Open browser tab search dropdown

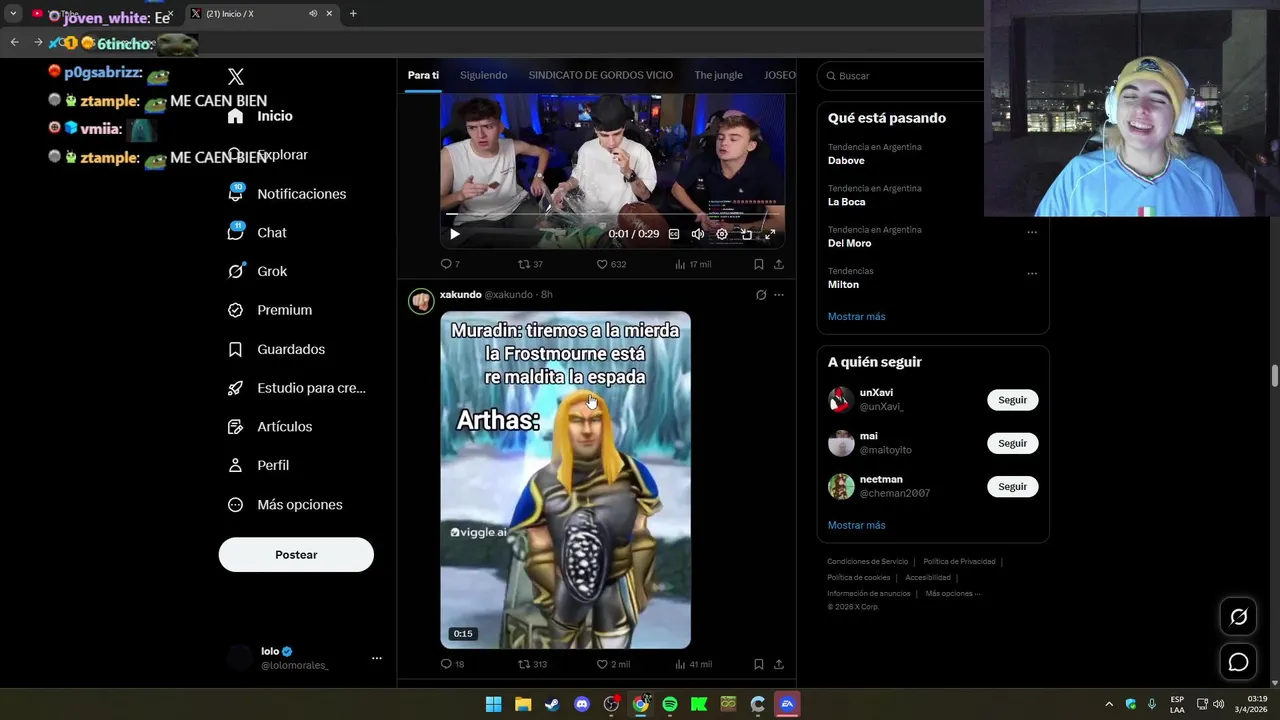13,14
